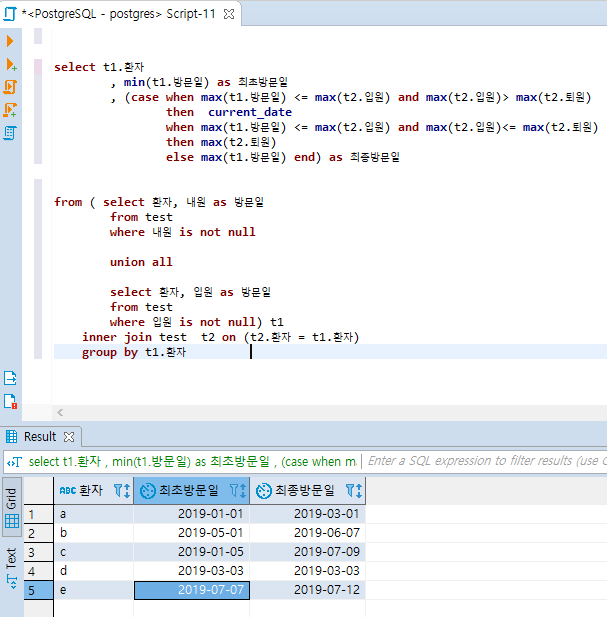Click the SQL query icon in result bar
Viewport: 607px width, 617px height.
[15, 462]
